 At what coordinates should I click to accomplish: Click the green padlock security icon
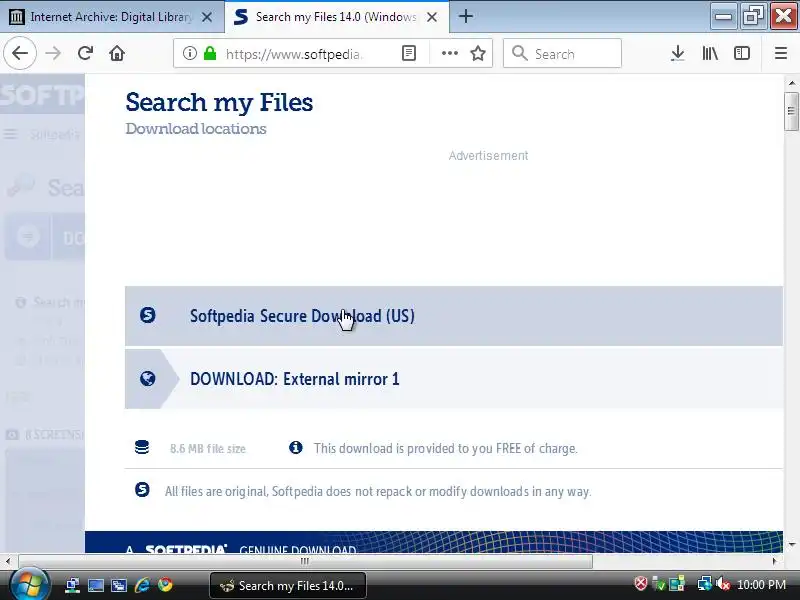[210, 53]
